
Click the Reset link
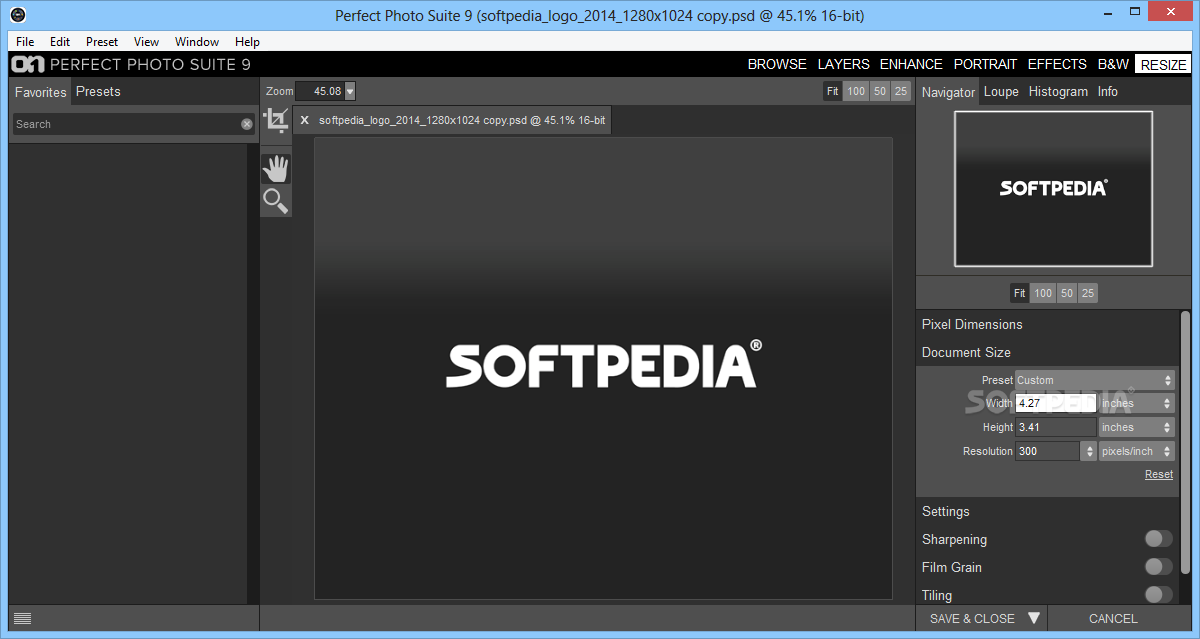pyautogui.click(x=1159, y=474)
